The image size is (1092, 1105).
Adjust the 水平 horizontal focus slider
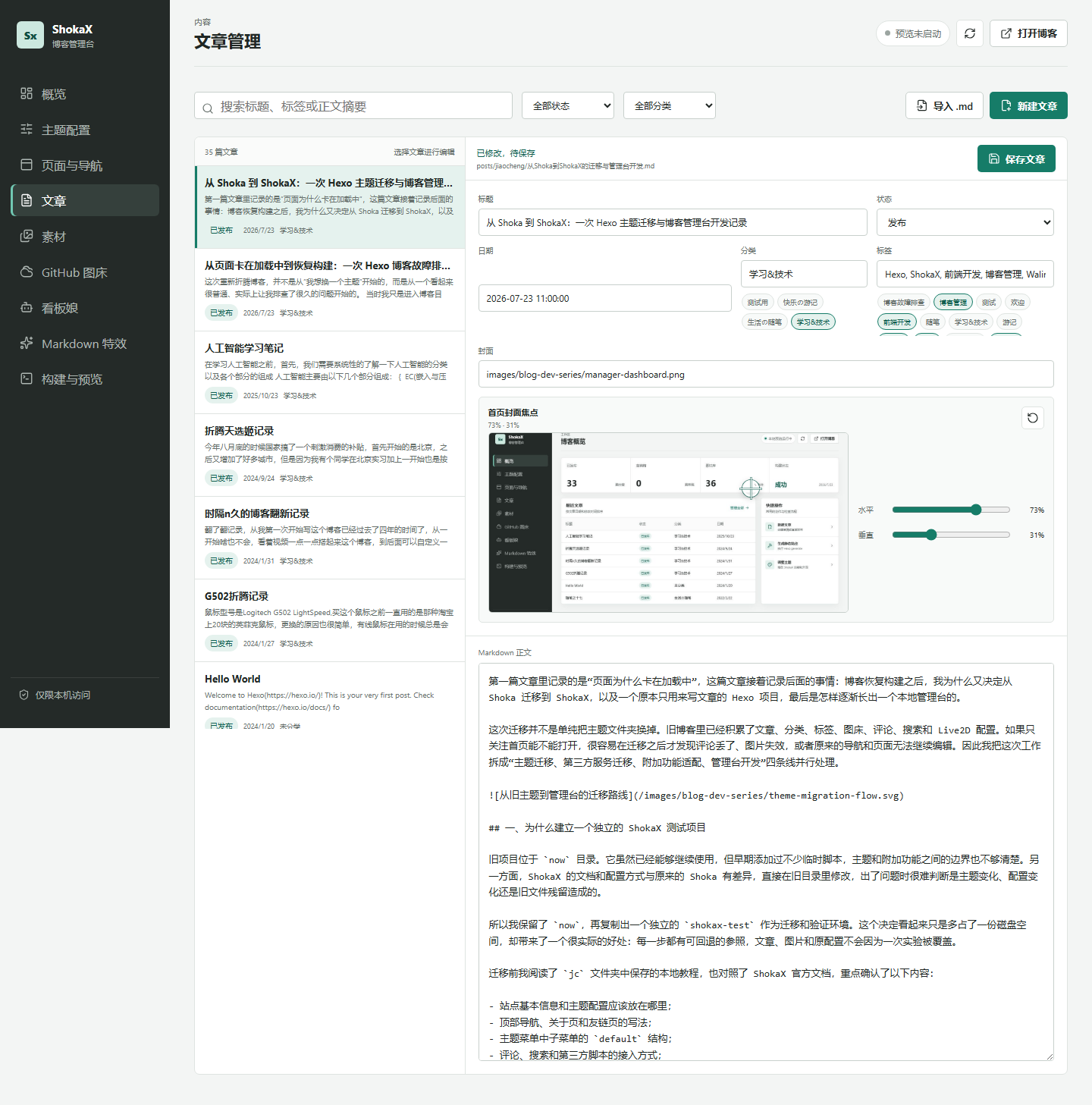pos(951,510)
